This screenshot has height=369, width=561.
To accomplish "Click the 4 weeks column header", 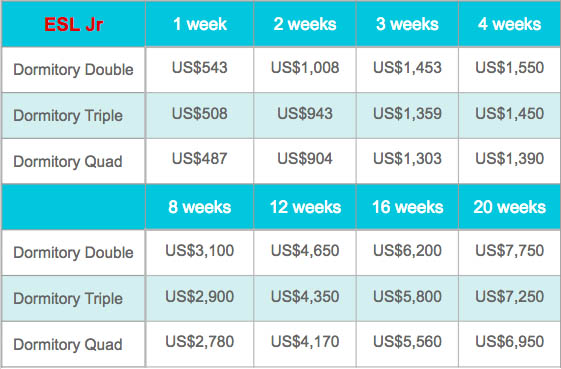I will tap(509, 24).
